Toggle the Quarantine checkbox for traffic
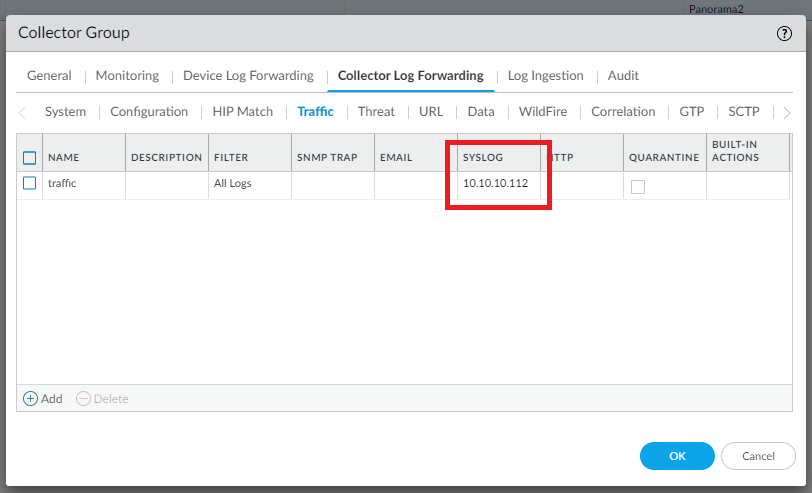This screenshot has width=812, height=493. [637, 186]
